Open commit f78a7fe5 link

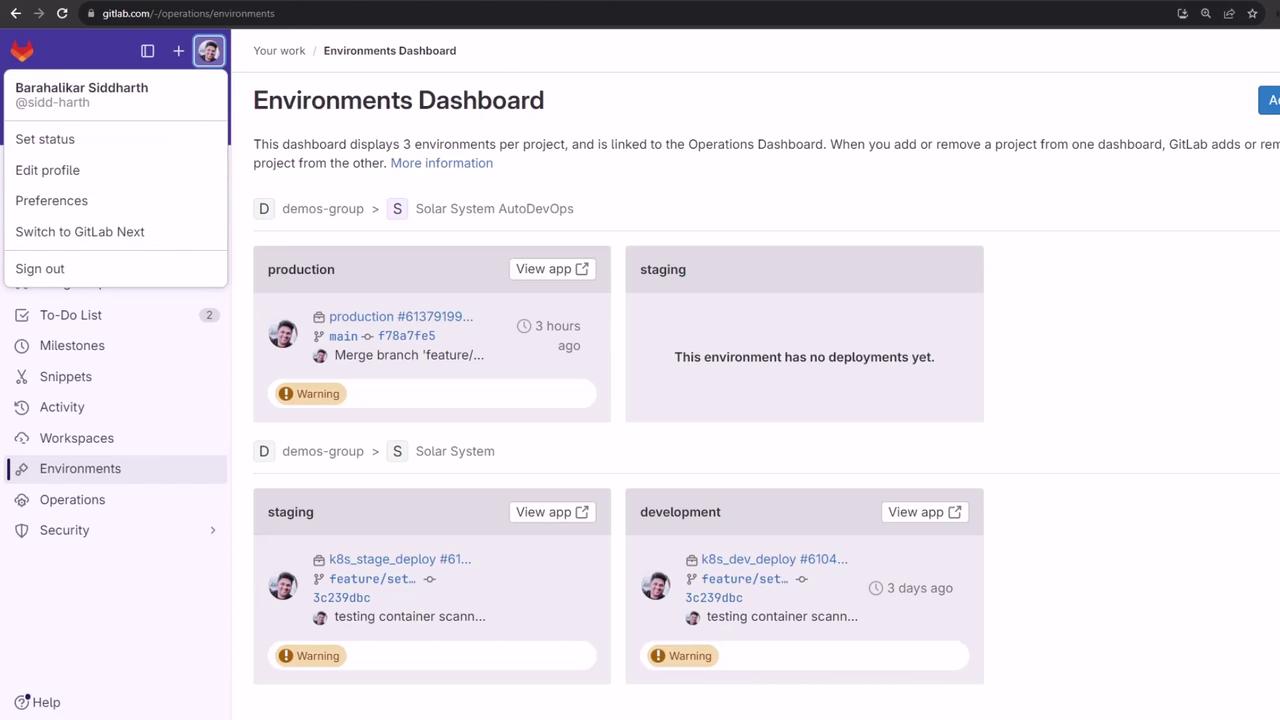click(406, 336)
